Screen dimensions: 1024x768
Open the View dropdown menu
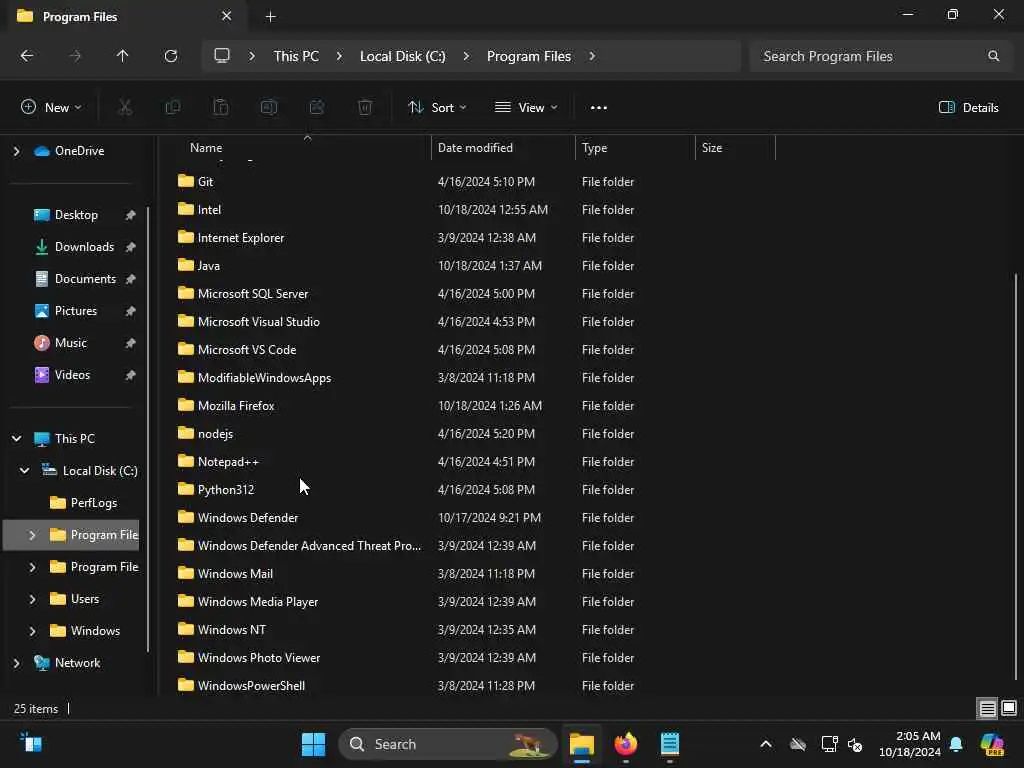(x=526, y=107)
